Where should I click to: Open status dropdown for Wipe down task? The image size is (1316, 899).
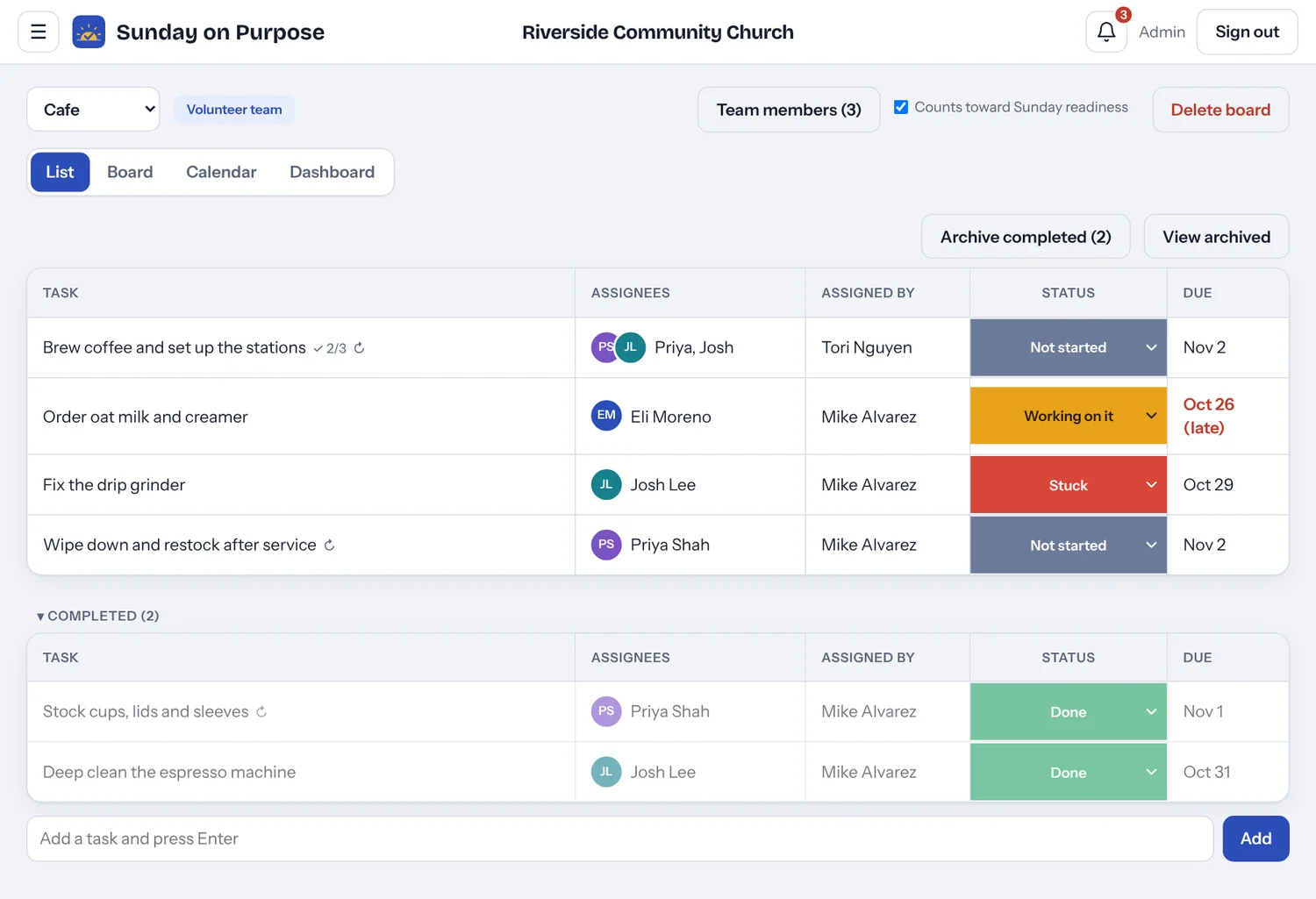coord(1069,546)
